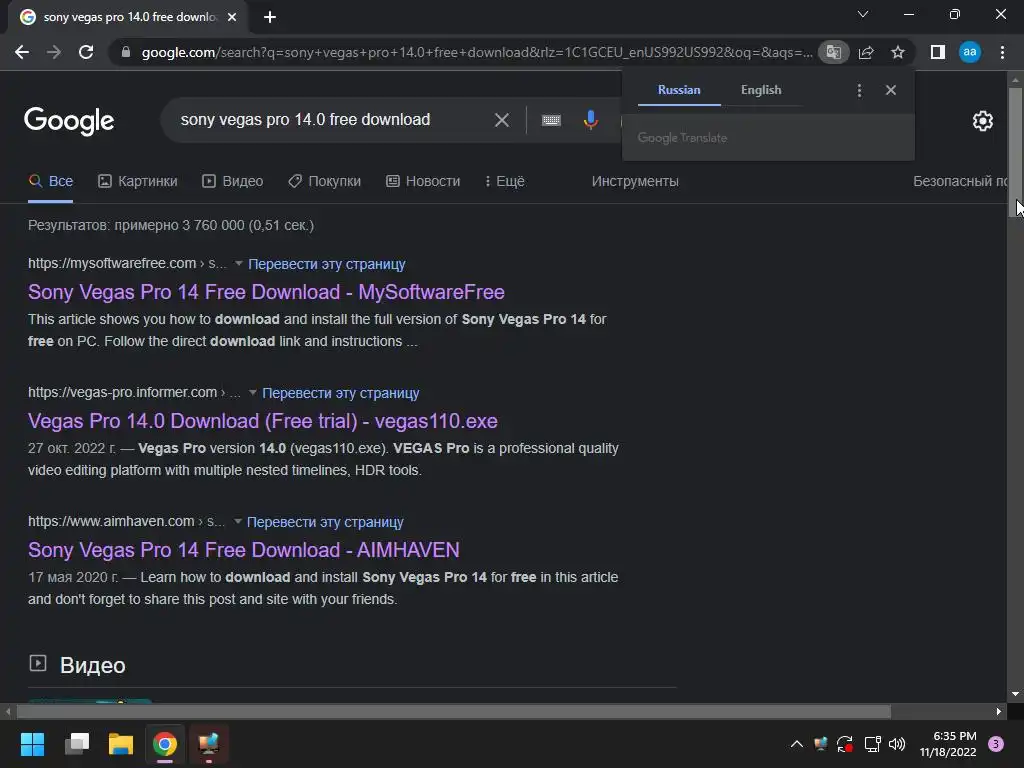Switch to Chrome on taskbar
The image size is (1024, 768).
point(165,744)
